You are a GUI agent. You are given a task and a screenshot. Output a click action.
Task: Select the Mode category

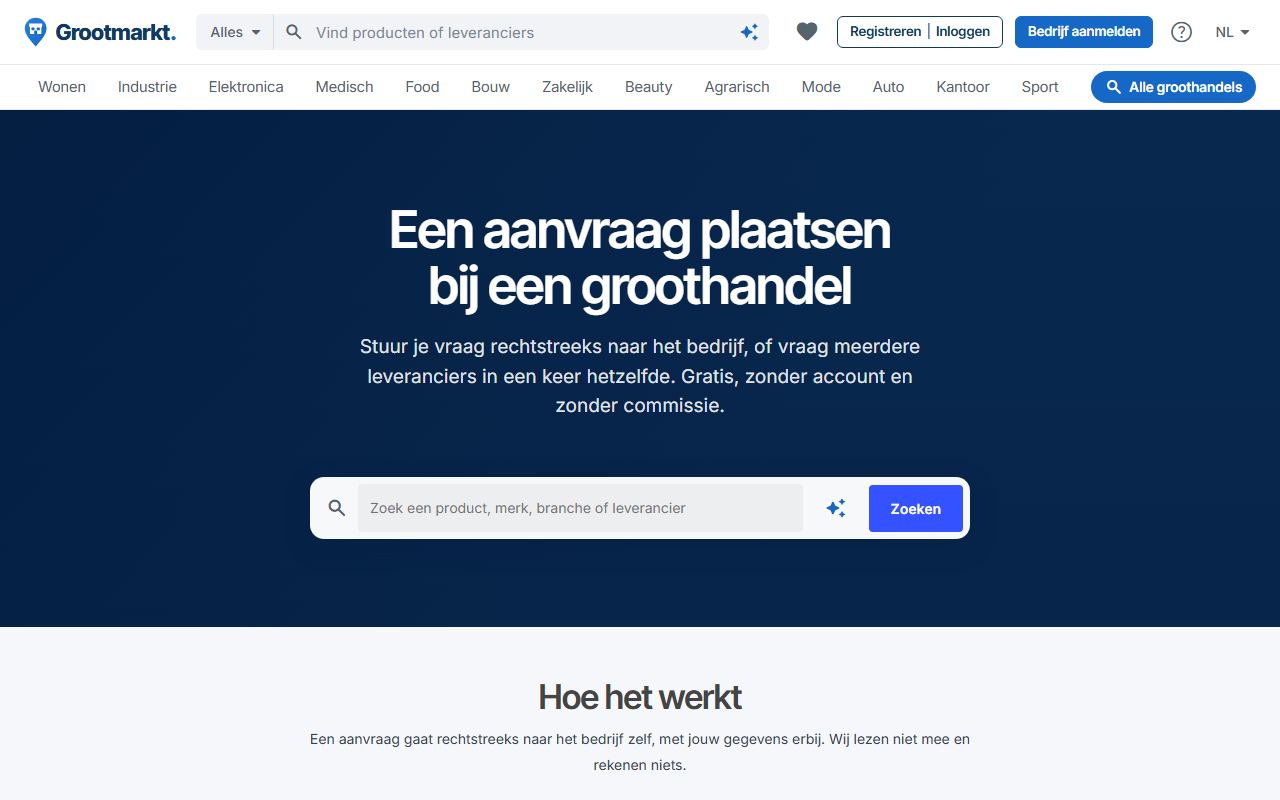pyautogui.click(x=821, y=87)
